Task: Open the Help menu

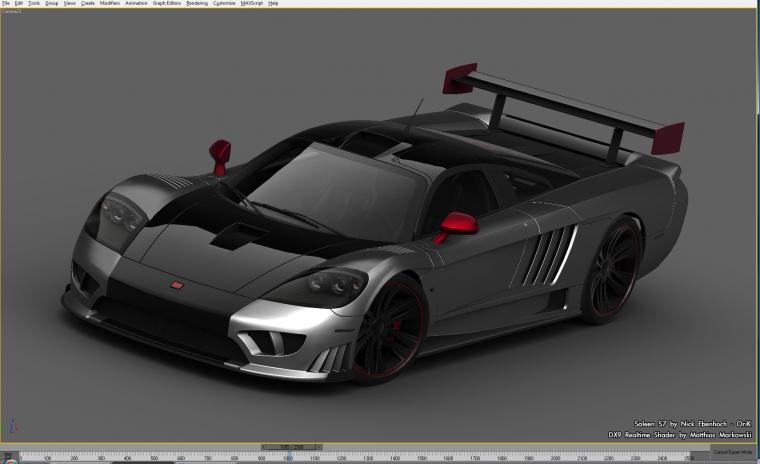Action: click(x=273, y=3)
